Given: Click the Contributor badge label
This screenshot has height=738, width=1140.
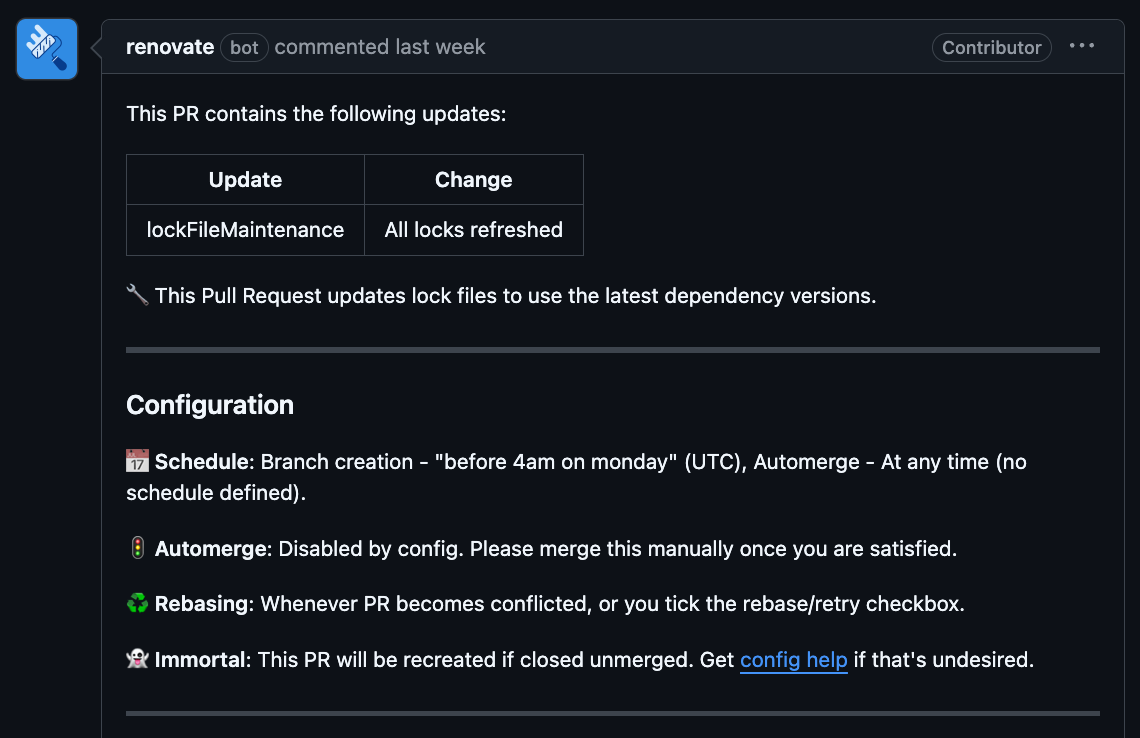Looking at the screenshot, I should [x=991, y=47].
